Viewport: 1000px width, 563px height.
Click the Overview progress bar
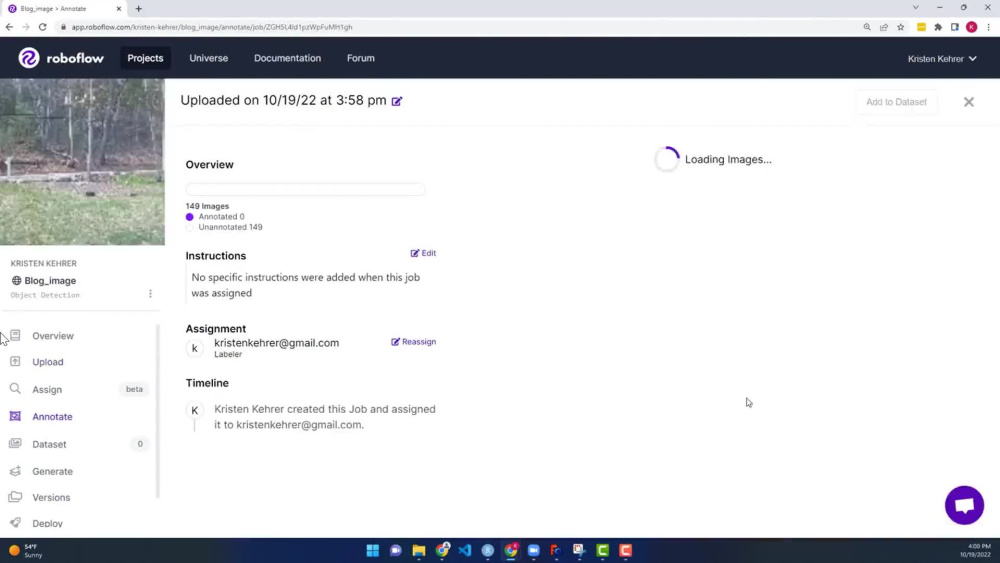pyautogui.click(x=305, y=189)
